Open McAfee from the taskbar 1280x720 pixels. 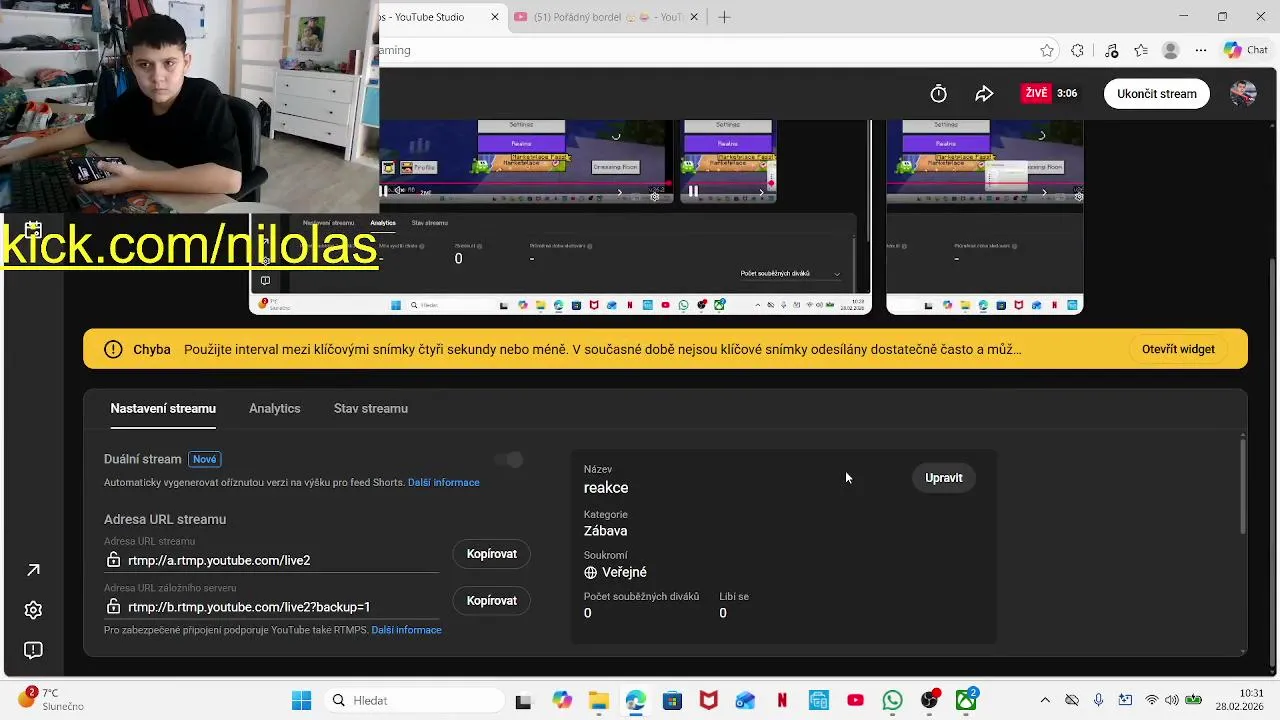[708, 701]
